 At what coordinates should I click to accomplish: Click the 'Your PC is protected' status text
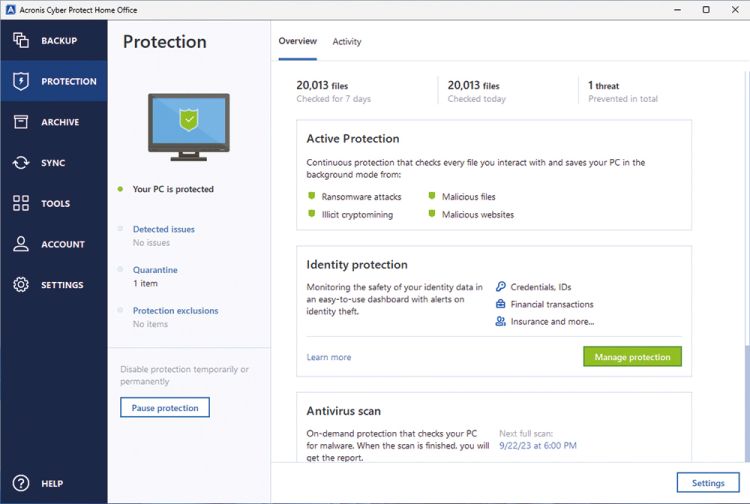(x=173, y=189)
